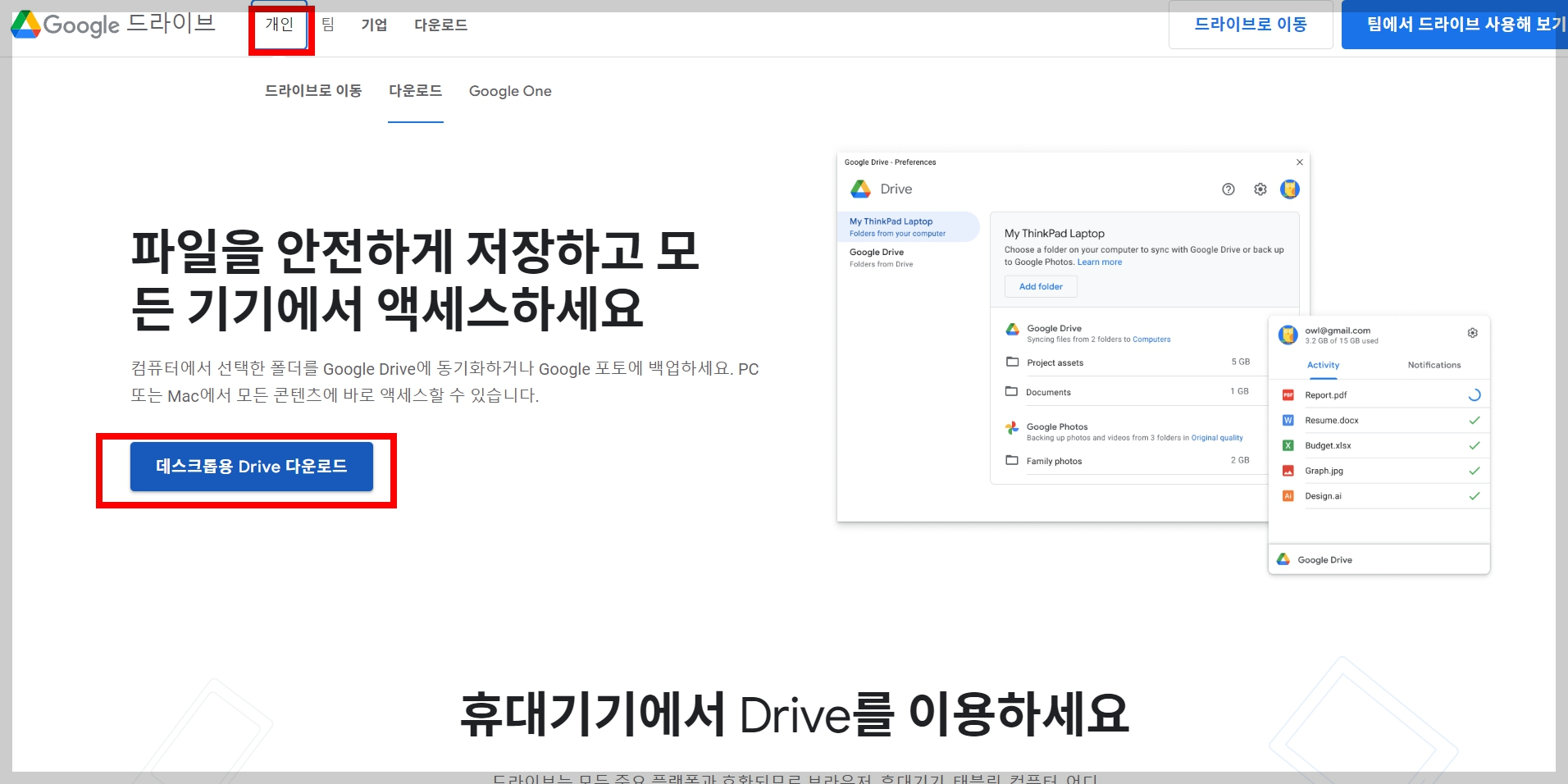Click the Google Photos pinwheel icon
The image size is (1568, 784).
(x=1013, y=427)
